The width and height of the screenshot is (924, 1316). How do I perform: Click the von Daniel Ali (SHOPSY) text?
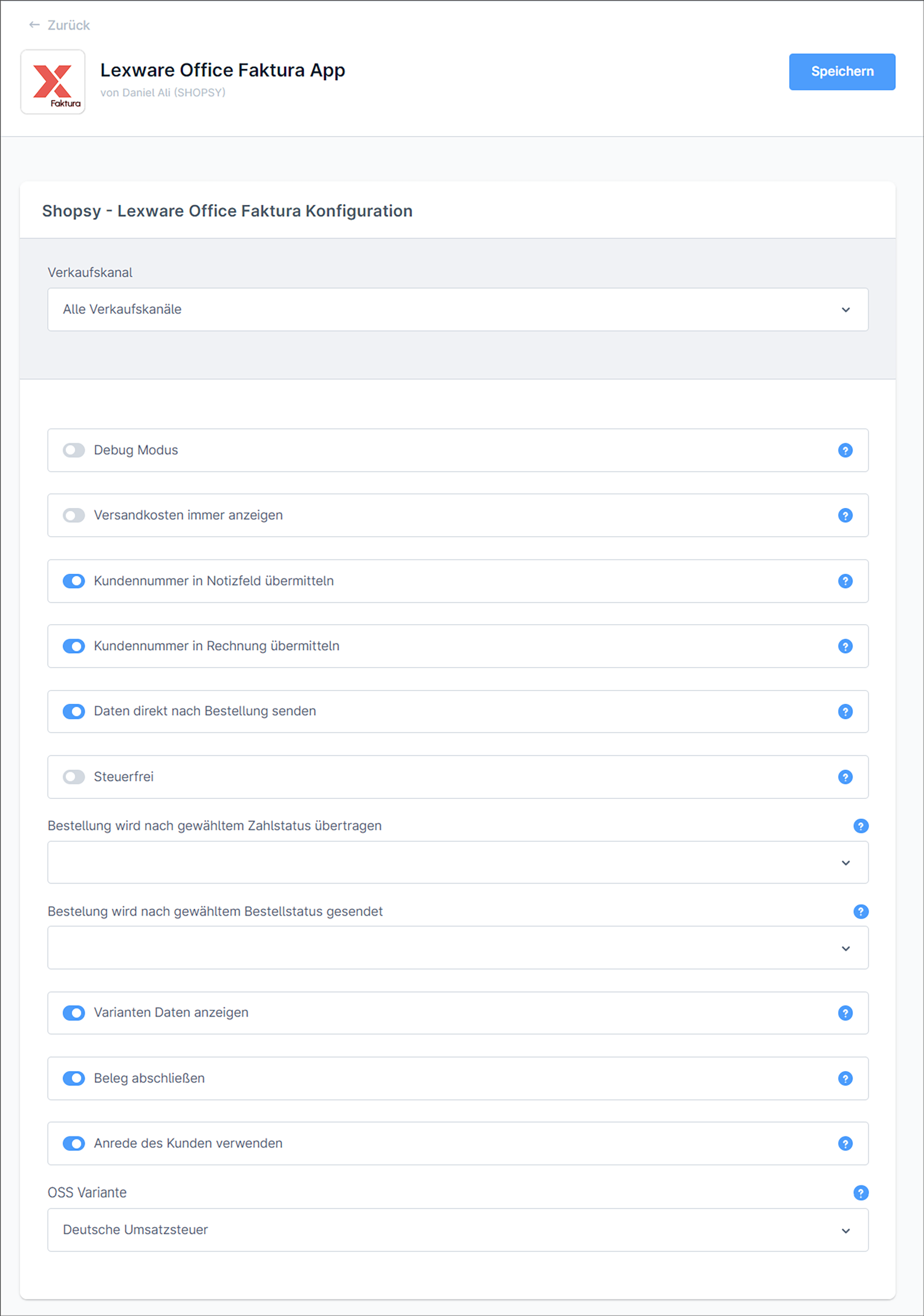pyautogui.click(x=163, y=92)
